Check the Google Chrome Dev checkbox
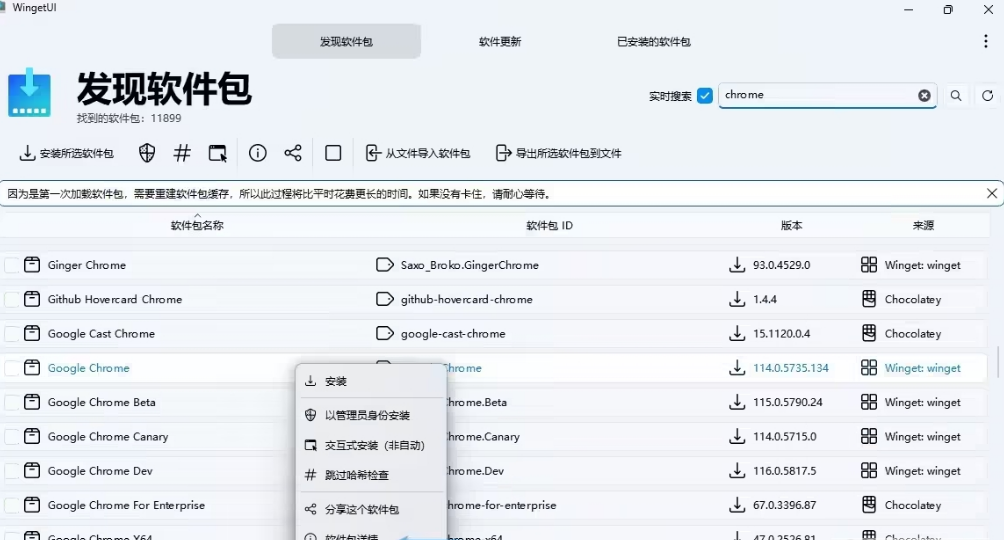The width and height of the screenshot is (1004, 540). pyautogui.click(x=12, y=471)
